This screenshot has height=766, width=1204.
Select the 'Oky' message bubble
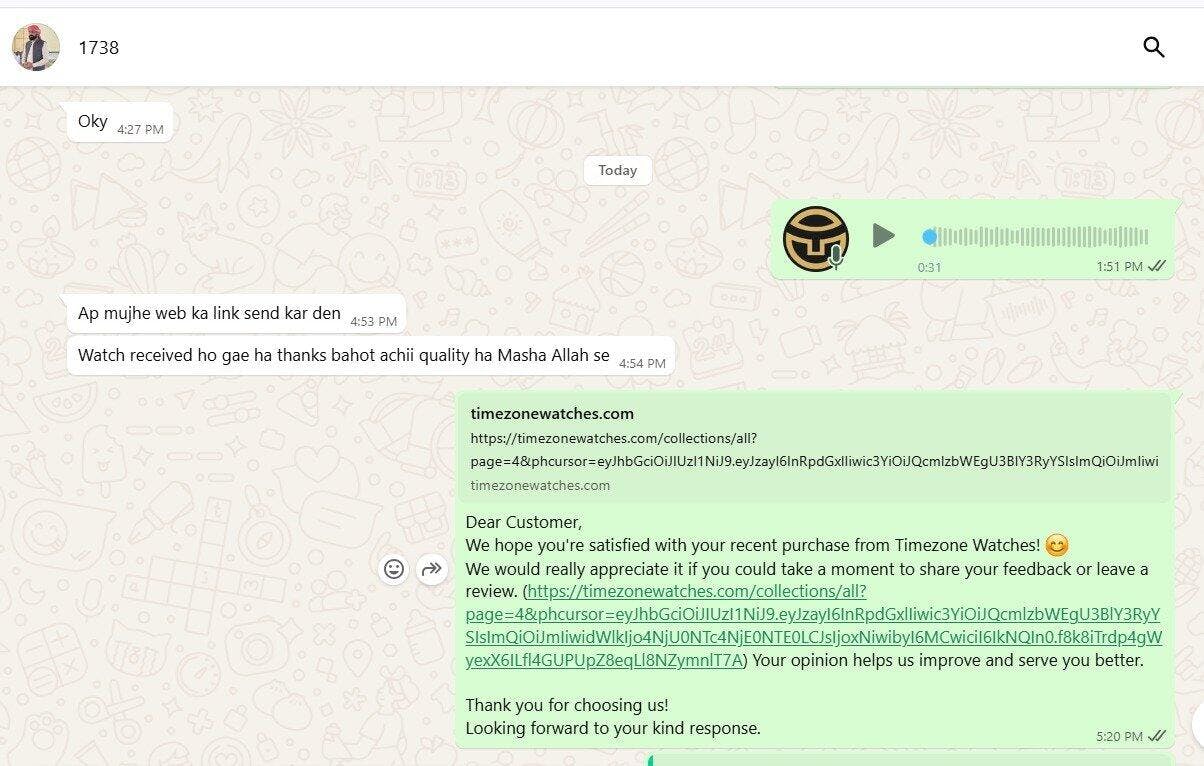click(120, 122)
